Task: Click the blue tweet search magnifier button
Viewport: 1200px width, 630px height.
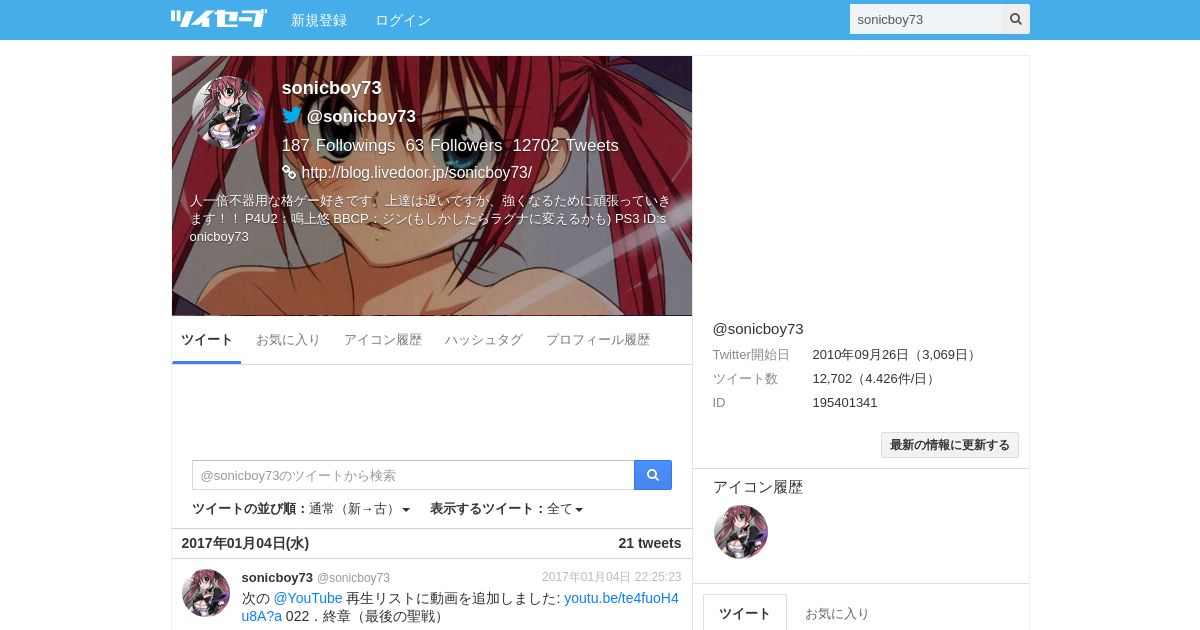Action: (653, 475)
